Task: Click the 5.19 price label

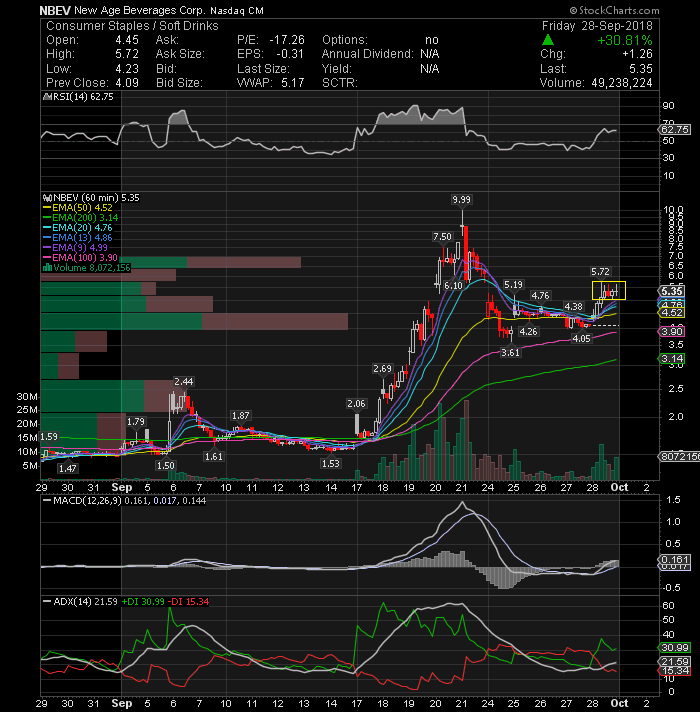Action: (513, 285)
